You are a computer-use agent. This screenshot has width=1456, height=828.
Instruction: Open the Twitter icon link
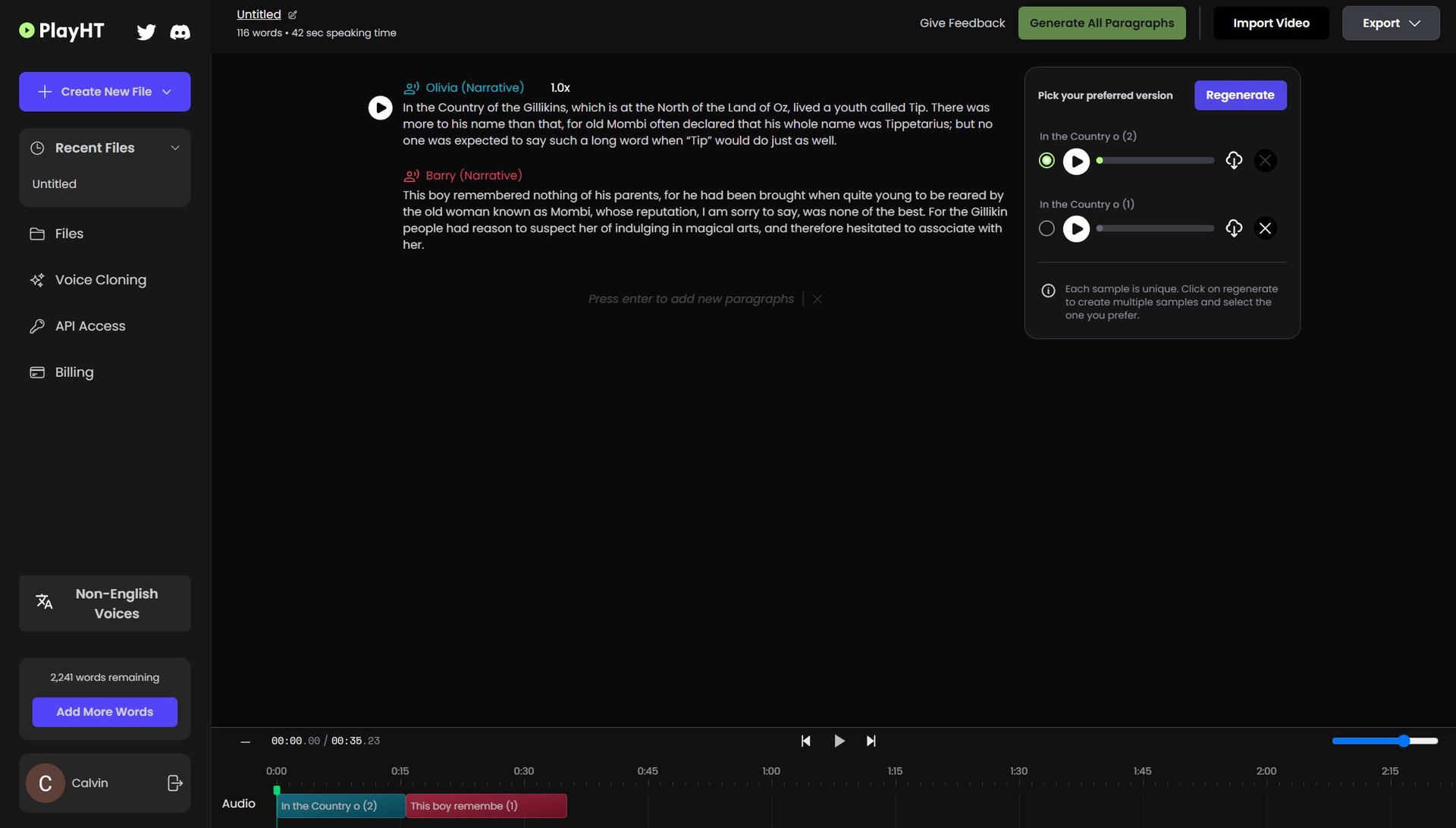click(146, 32)
